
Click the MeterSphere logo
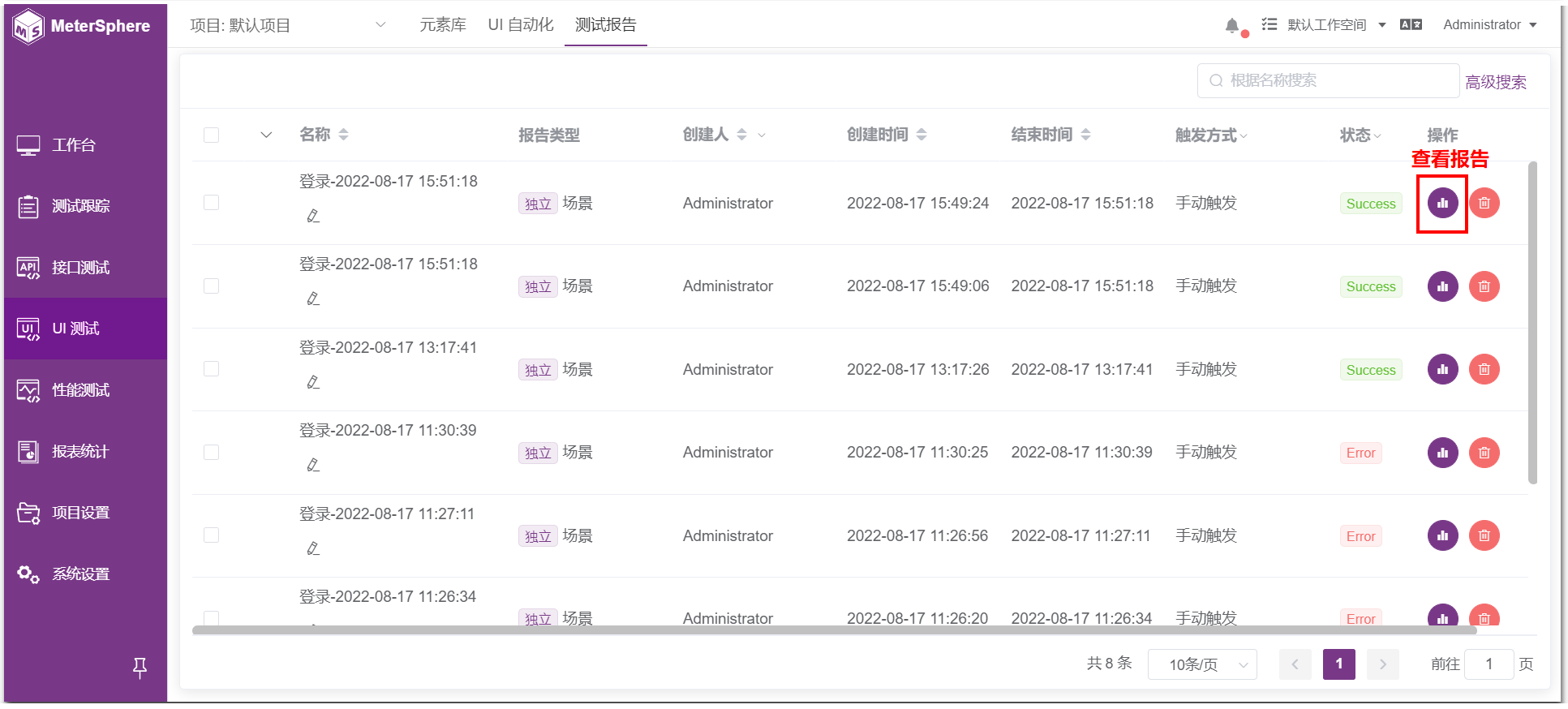click(x=82, y=26)
